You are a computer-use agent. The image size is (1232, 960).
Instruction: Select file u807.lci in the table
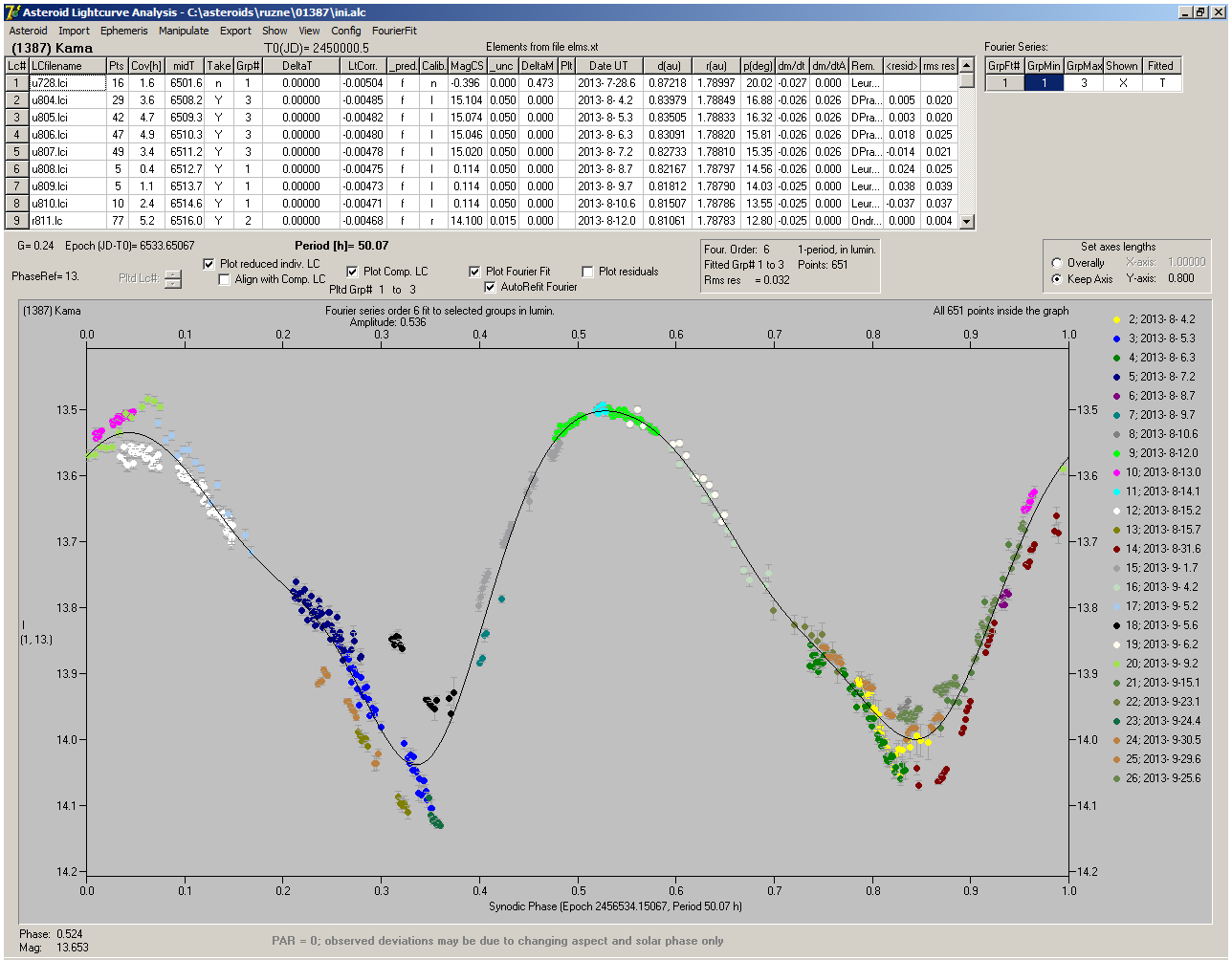(x=67, y=152)
